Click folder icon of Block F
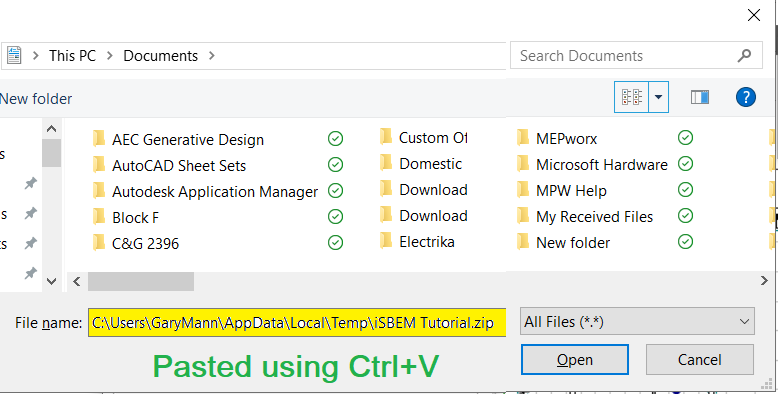778x394 pixels. pos(99,216)
